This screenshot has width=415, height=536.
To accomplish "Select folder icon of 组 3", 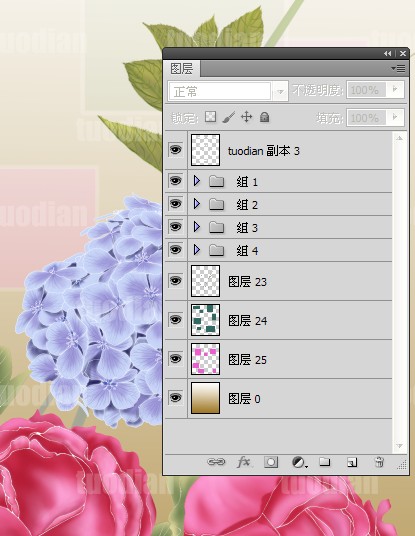I will 216,227.
